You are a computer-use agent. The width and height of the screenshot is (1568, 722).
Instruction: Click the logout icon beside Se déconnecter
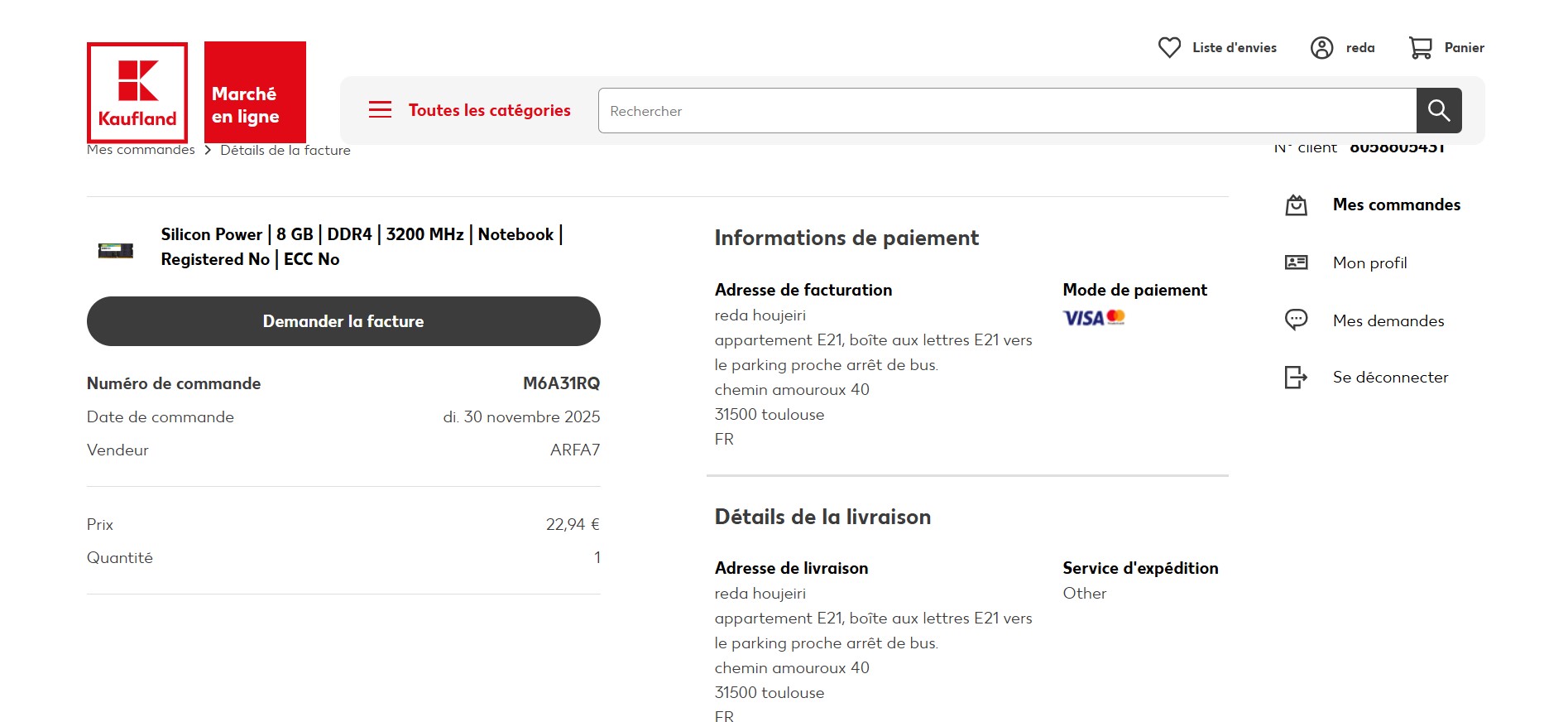click(1296, 378)
